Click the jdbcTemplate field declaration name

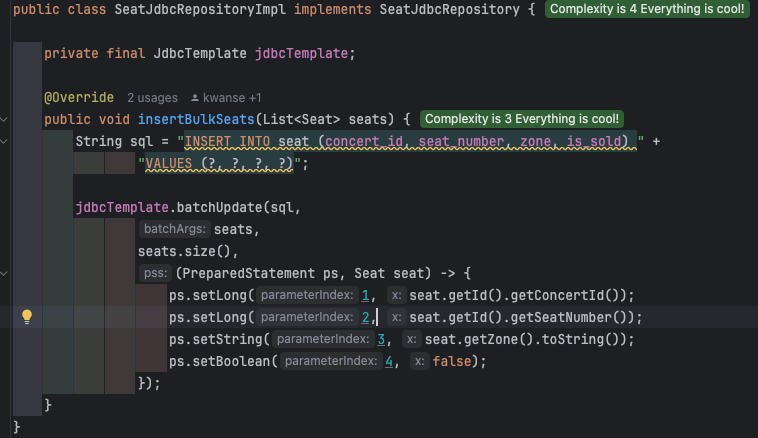click(x=302, y=53)
